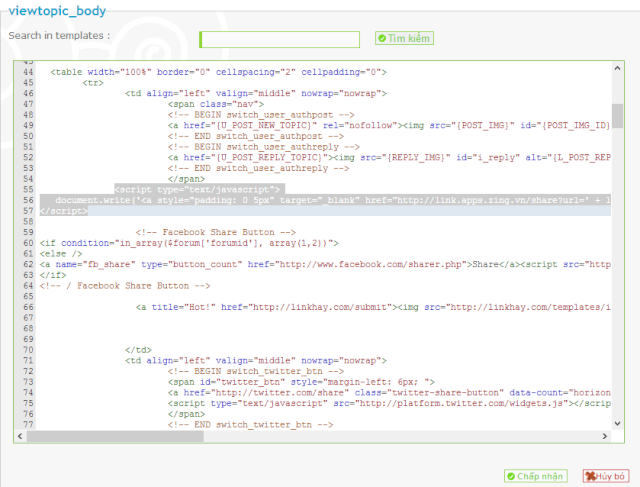Focus the Search in templates input field

coord(280,40)
